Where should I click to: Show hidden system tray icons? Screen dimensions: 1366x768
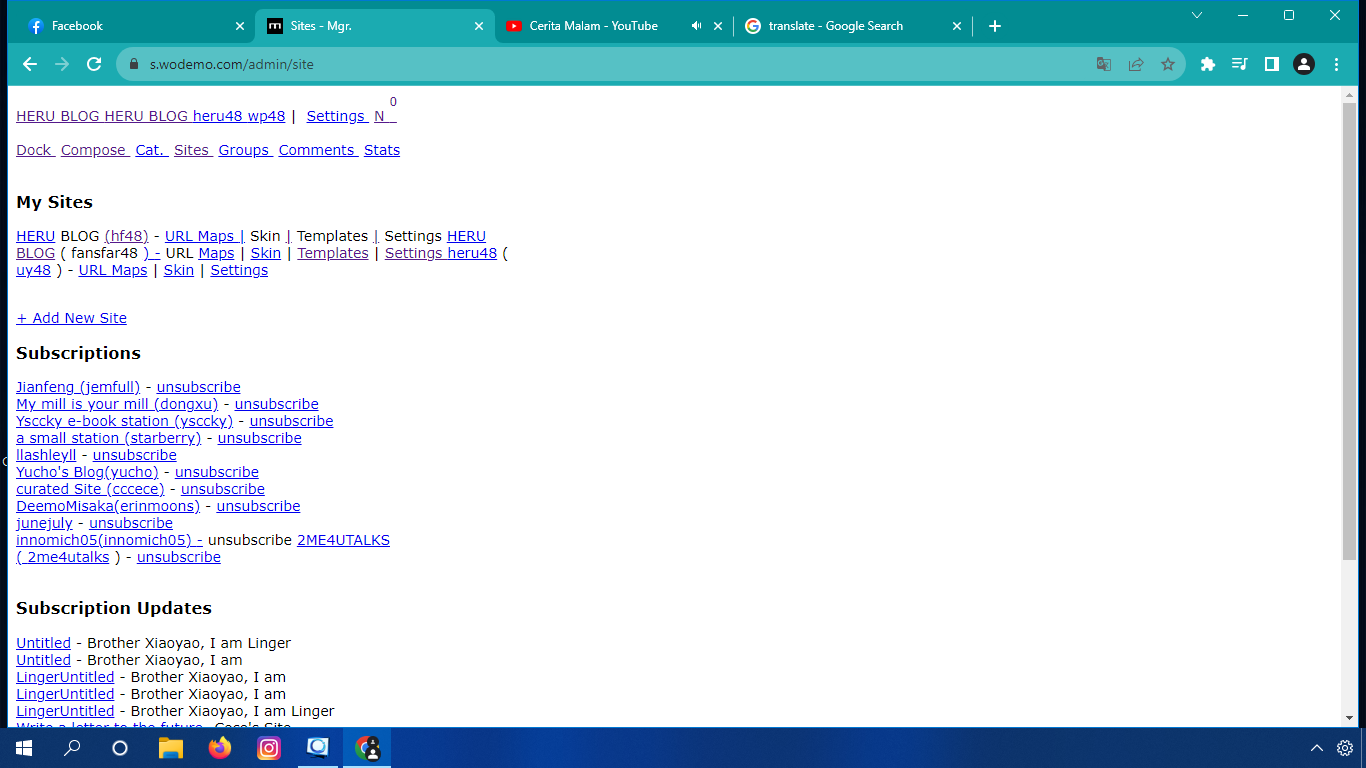click(x=1317, y=748)
